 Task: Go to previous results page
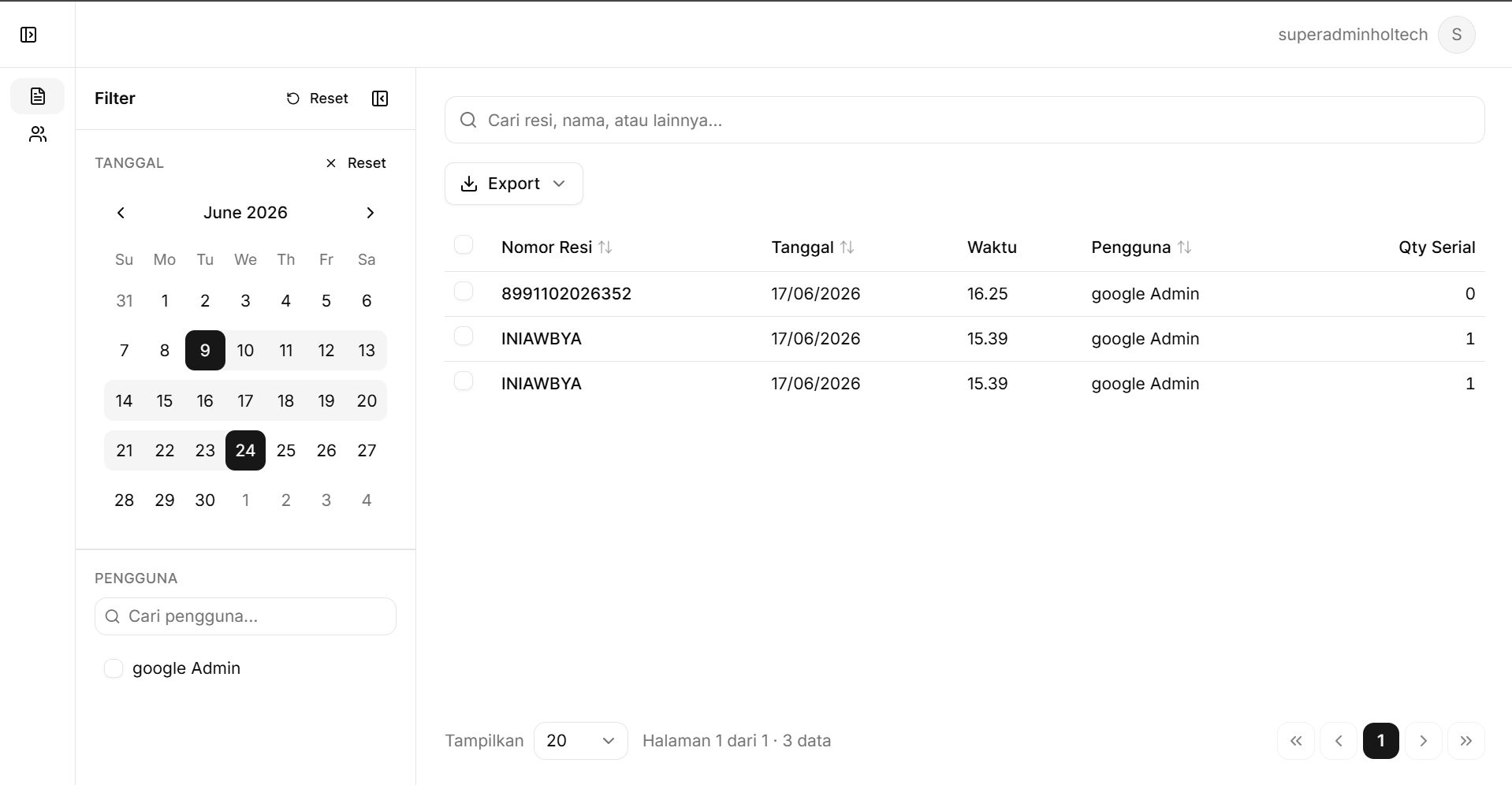1339,741
